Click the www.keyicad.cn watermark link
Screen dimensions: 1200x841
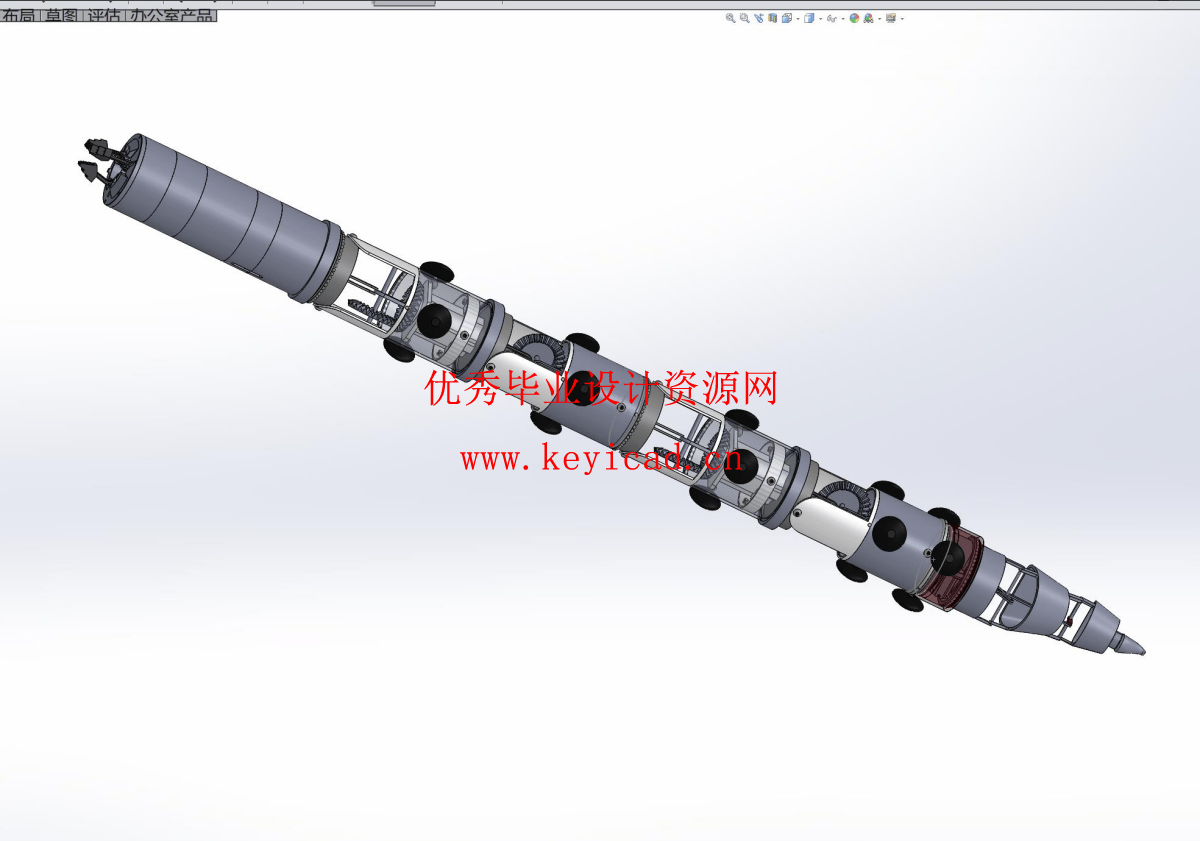point(600,459)
